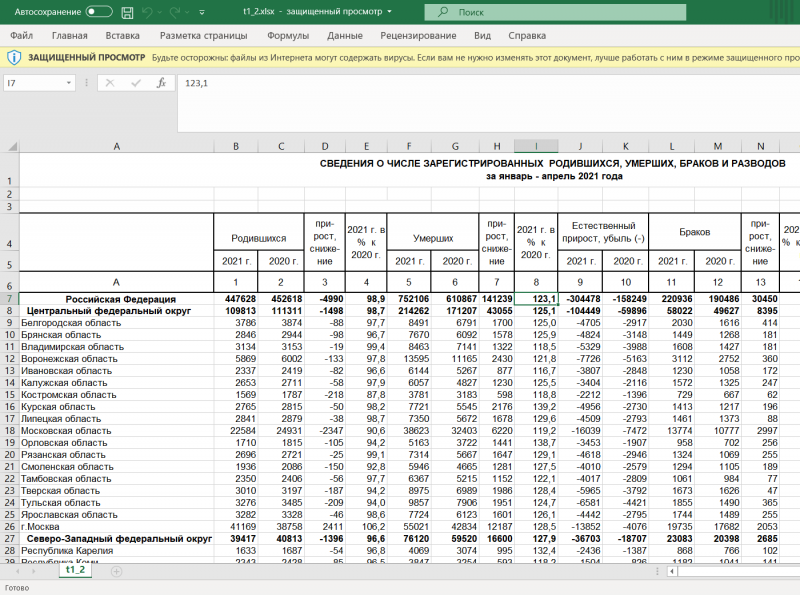This screenshot has height=595, width=800.
Task: Open the Разметка страницы tab
Action: coord(204,36)
